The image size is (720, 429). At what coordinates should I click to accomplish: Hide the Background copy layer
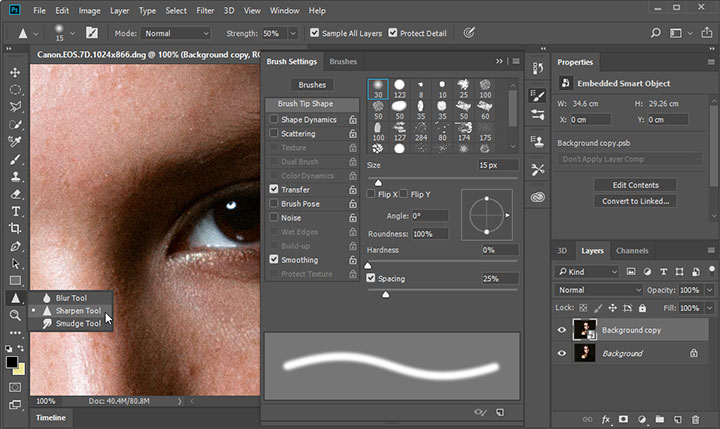click(x=562, y=330)
